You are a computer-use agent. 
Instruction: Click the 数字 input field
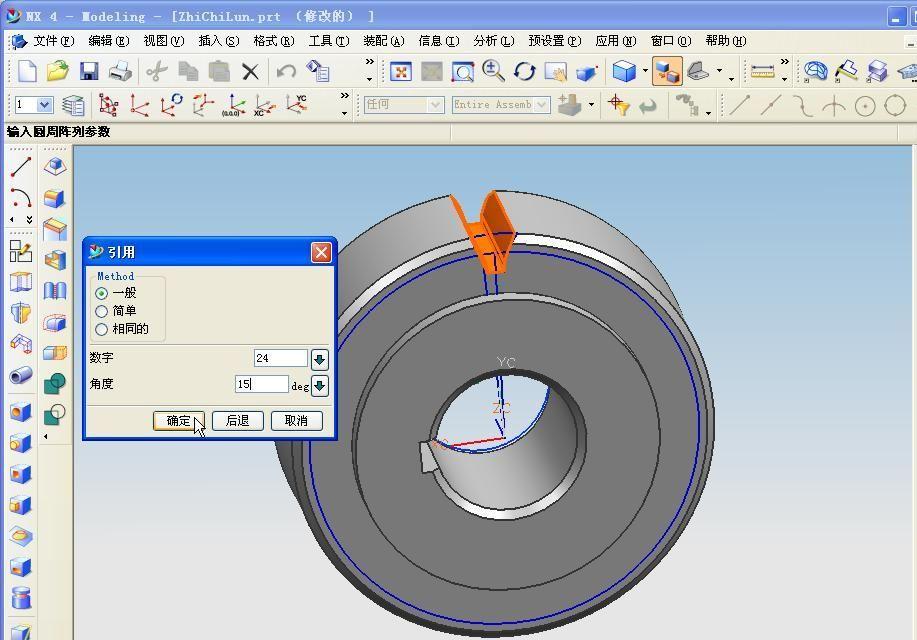click(x=280, y=358)
